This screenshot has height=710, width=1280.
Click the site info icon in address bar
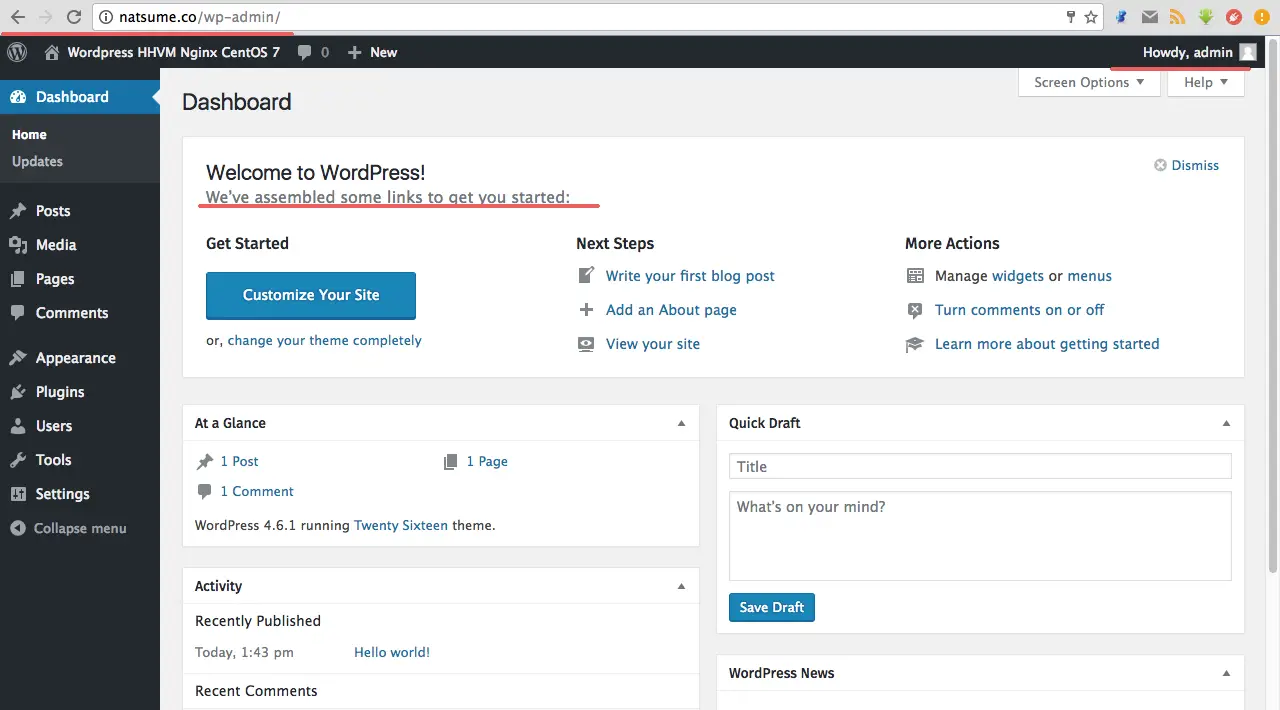tap(106, 17)
